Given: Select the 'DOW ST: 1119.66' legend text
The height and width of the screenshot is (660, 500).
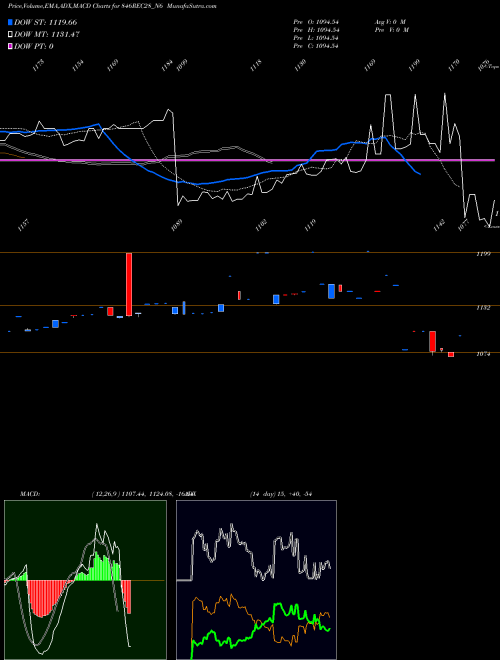Looking at the screenshot, I should pyautogui.click(x=45, y=22).
